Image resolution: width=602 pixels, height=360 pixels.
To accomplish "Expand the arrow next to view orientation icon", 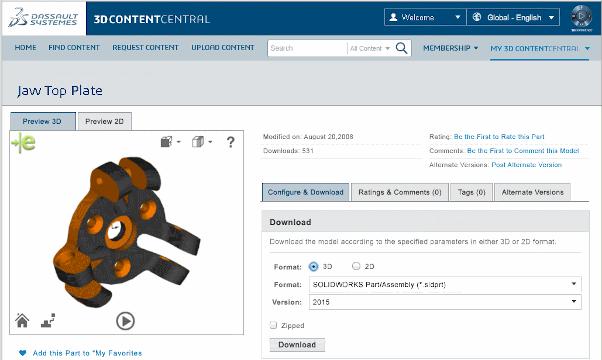I will pos(210,142).
